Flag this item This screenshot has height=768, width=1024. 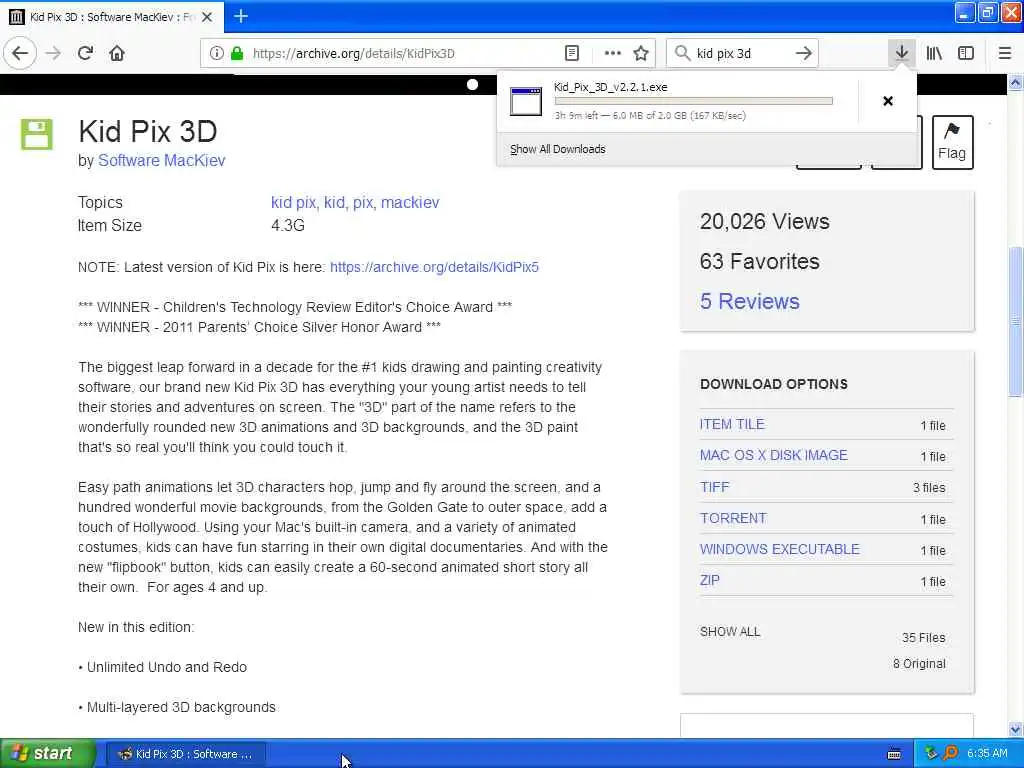click(952, 142)
